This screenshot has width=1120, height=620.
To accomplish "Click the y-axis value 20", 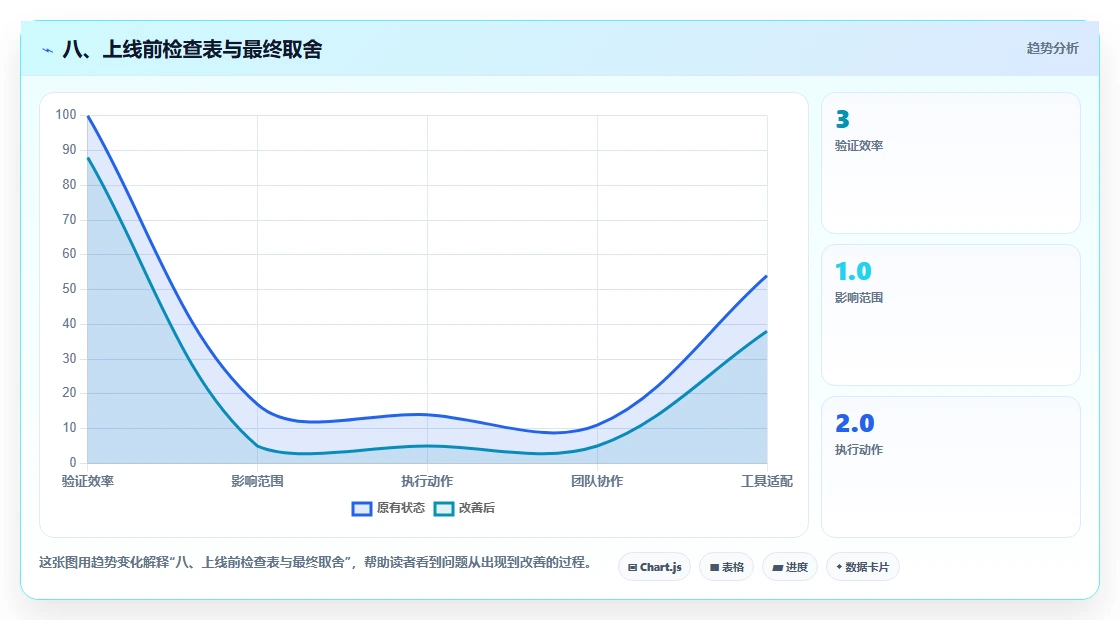I will 69,394.
